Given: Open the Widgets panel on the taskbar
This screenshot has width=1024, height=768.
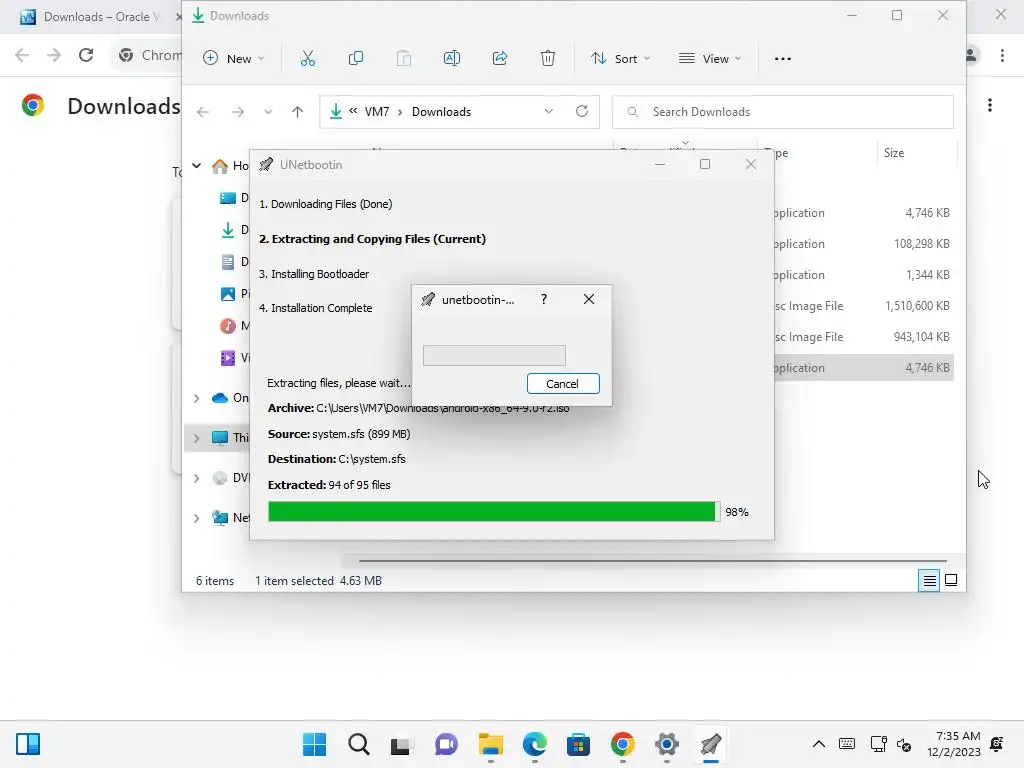Looking at the screenshot, I should click(28, 744).
